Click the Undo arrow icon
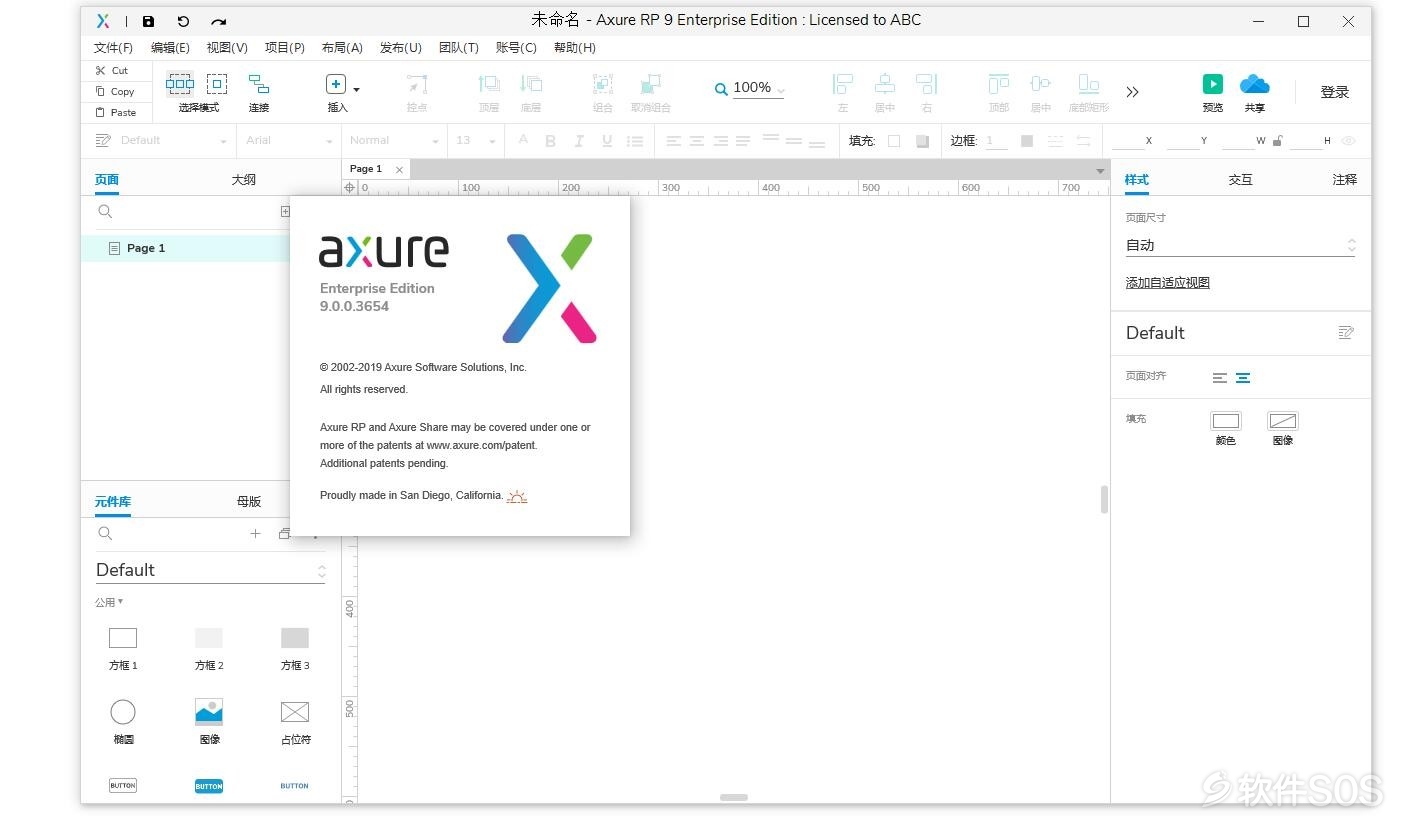The image size is (1403, 821). pos(183,21)
